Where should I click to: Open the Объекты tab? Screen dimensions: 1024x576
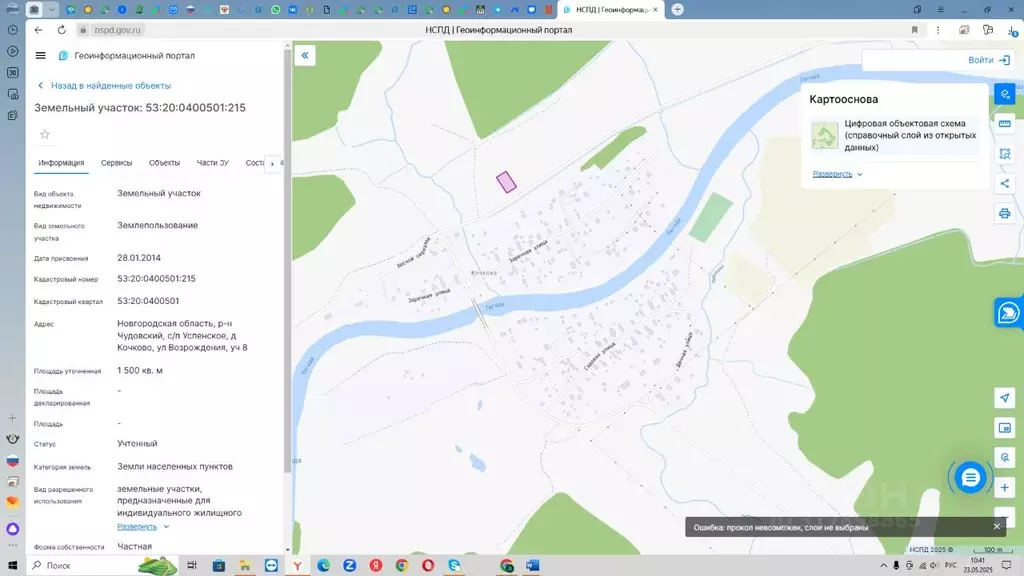point(164,163)
